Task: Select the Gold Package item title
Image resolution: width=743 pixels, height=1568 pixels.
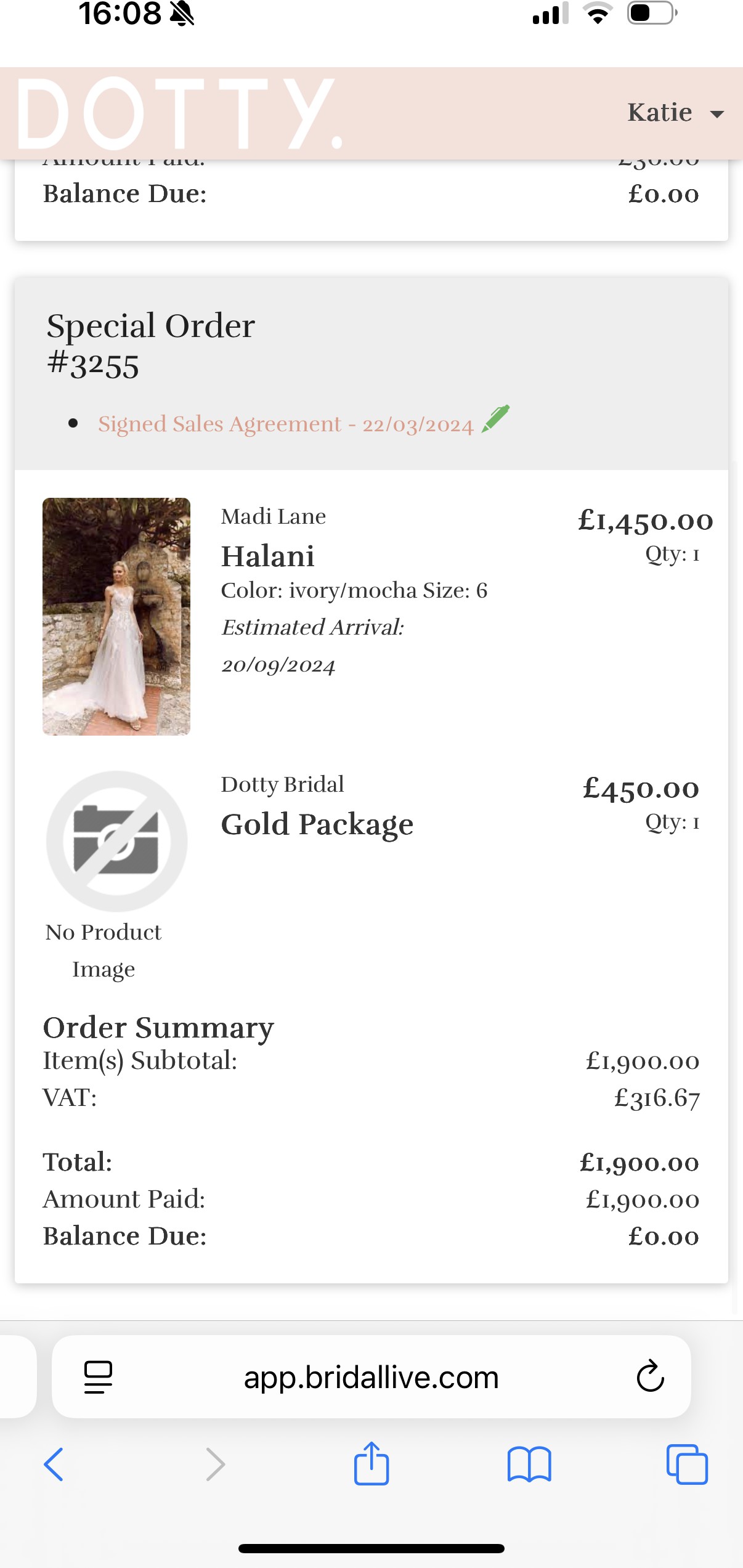Action: click(317, 824)
